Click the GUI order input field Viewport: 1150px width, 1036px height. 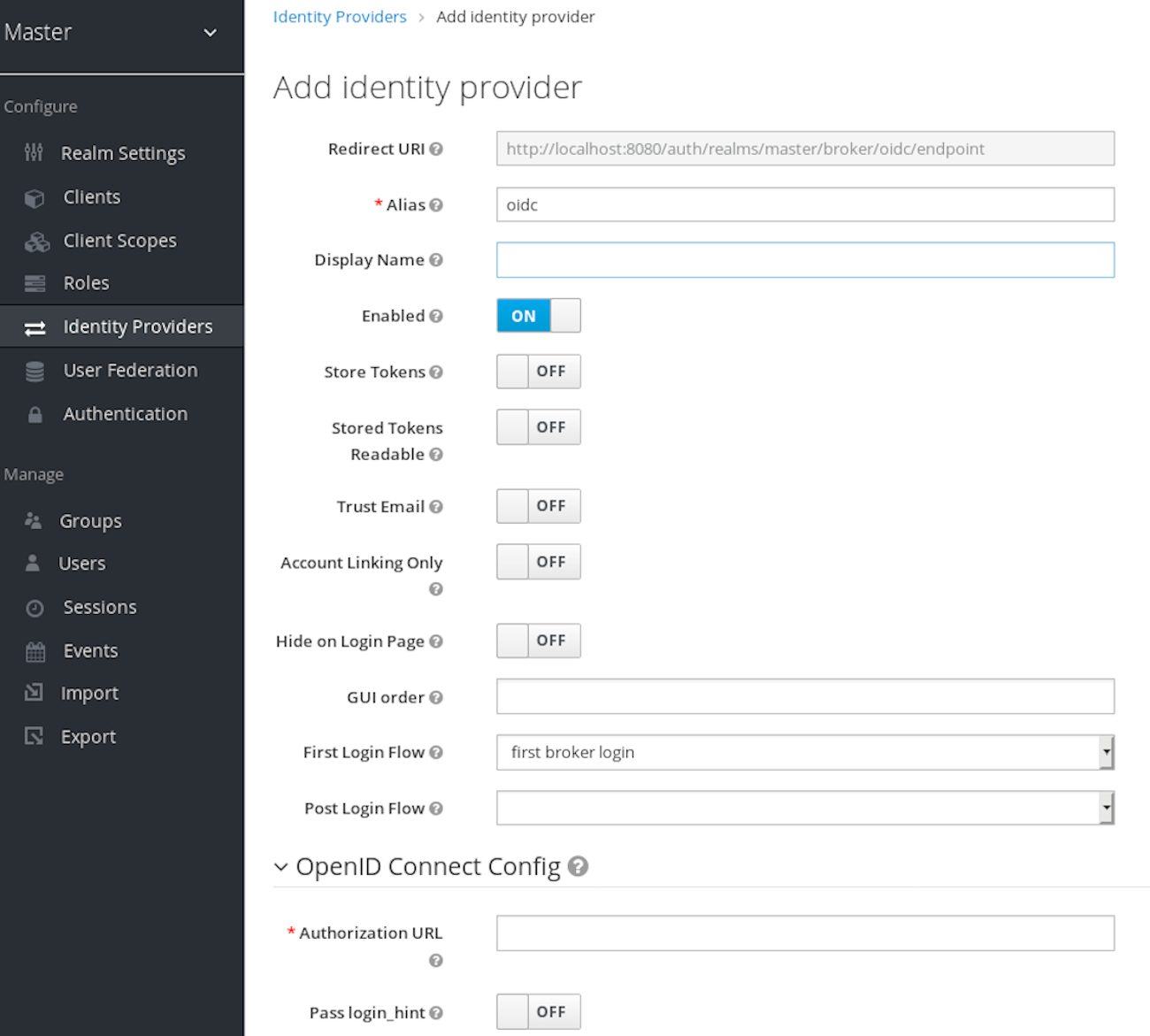pyautogui.click(x=805, y=696)
